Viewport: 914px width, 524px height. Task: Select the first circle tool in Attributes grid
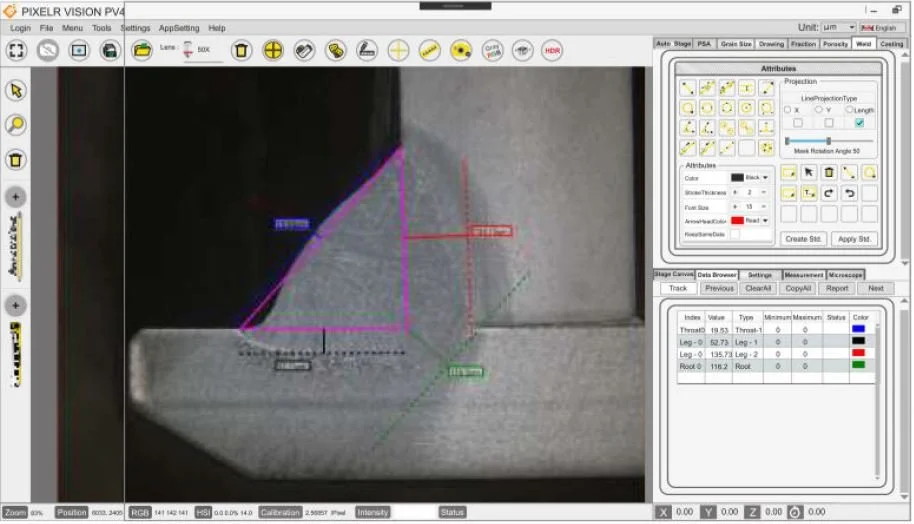688,108
